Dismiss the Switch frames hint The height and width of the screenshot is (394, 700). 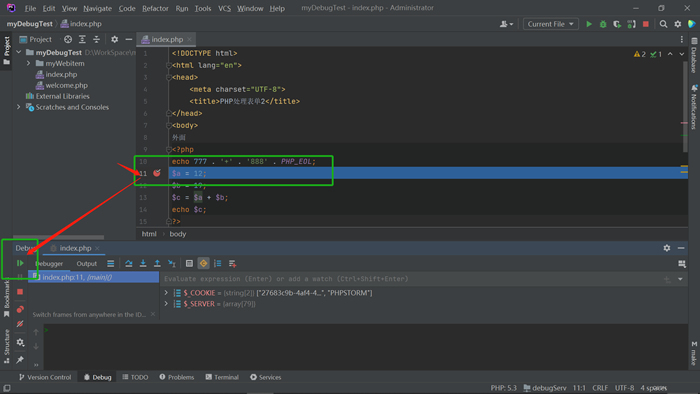click(153, 314)
